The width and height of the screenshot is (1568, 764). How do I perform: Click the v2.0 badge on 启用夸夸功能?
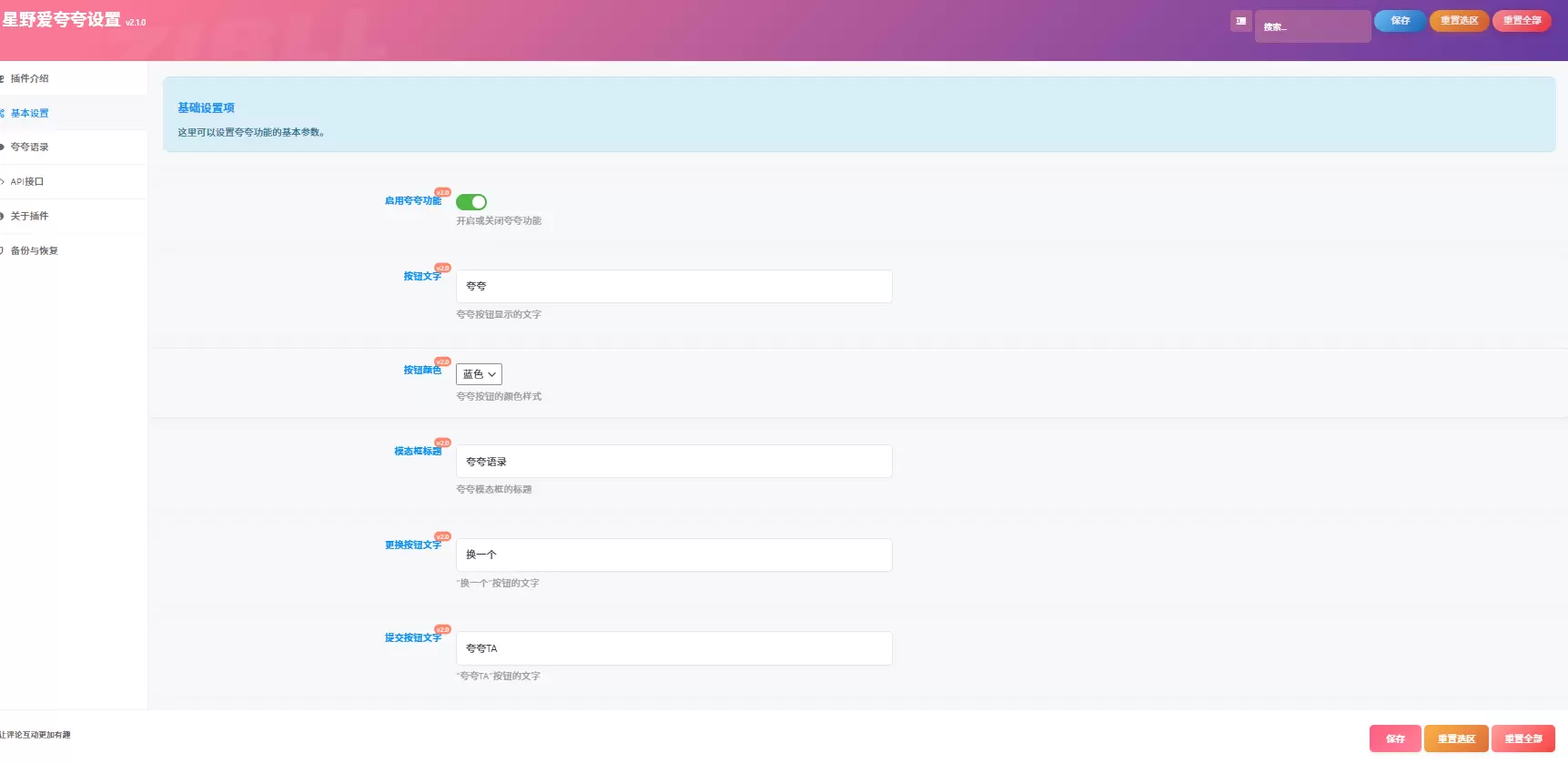point(442,192)
